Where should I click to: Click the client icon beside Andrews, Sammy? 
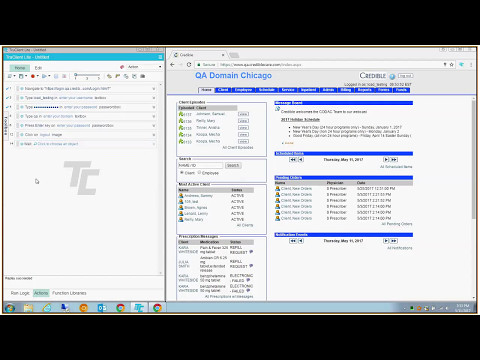[181, 196]
